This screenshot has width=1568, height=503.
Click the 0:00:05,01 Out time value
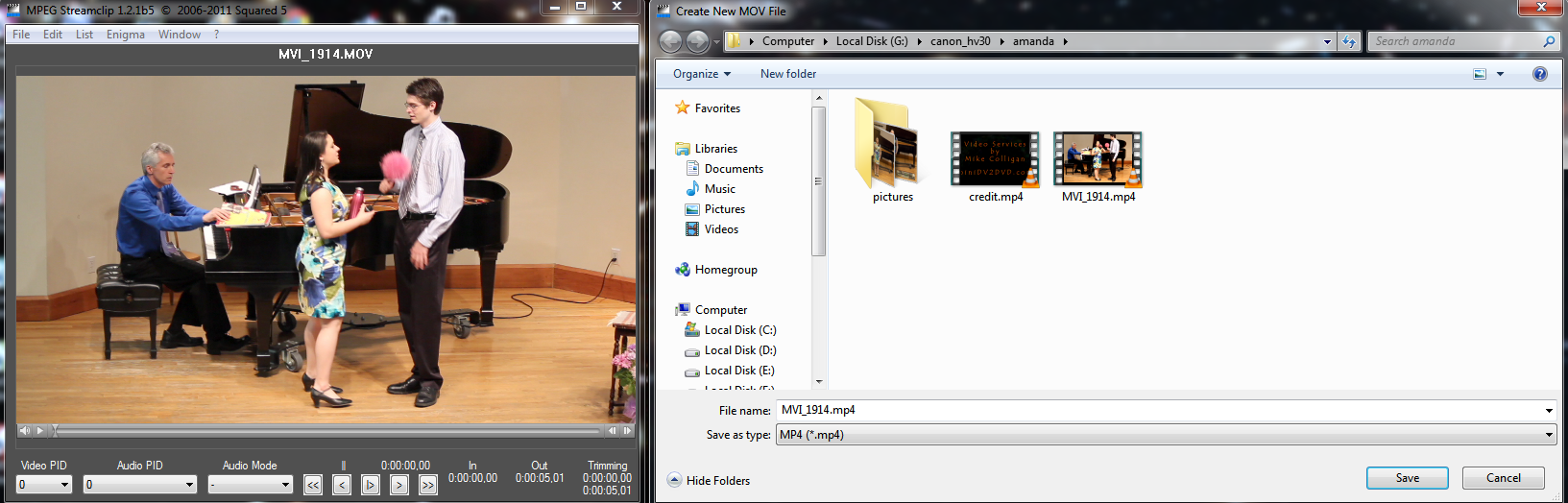point(540,478)
